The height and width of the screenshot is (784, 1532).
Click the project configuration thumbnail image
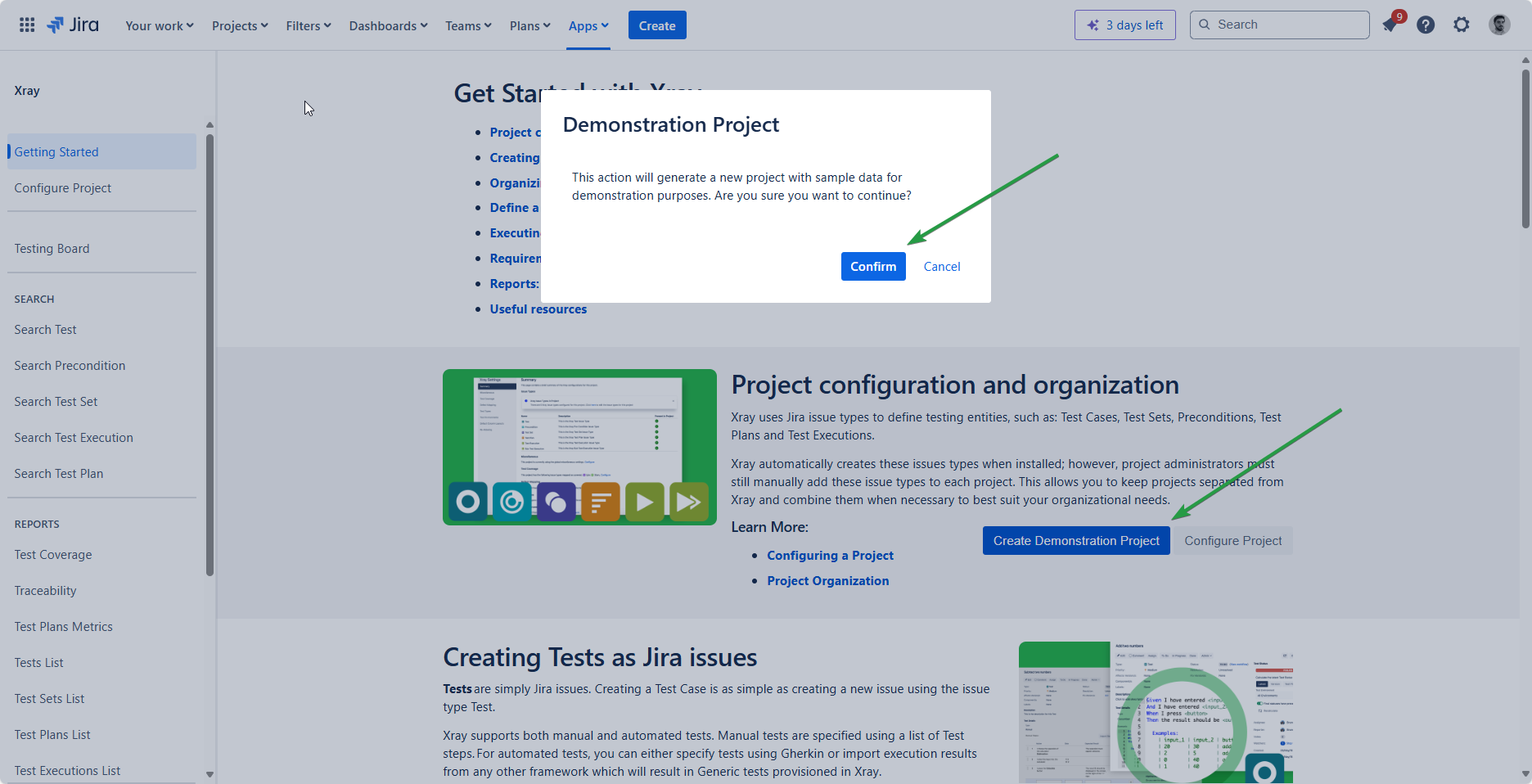click(579, 447)
